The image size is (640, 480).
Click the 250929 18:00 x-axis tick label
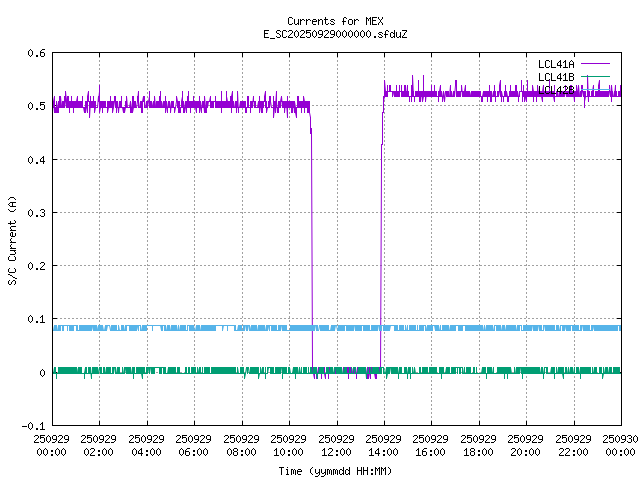point(478,445)
